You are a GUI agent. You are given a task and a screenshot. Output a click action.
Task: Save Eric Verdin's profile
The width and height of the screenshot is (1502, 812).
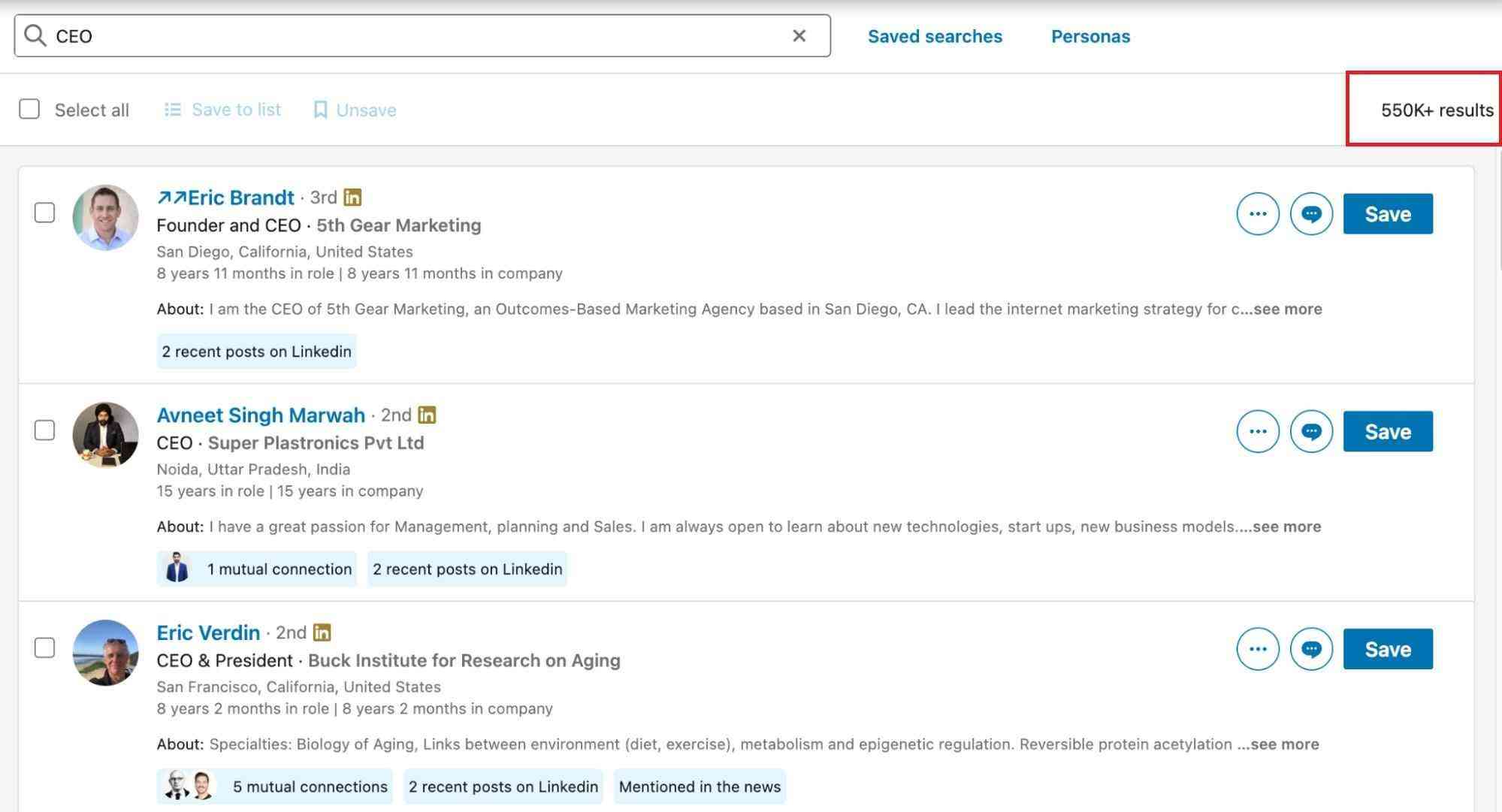tap(1387, 648)
